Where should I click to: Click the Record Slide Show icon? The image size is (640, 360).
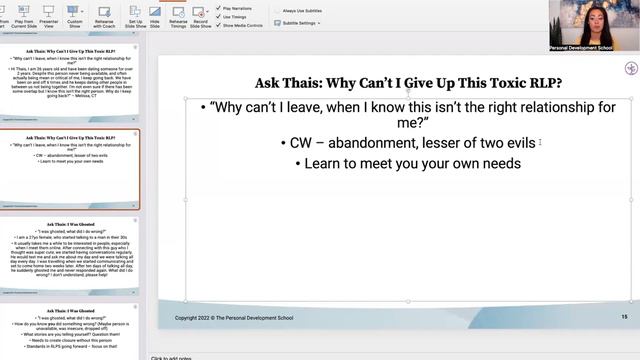point(198,12)
